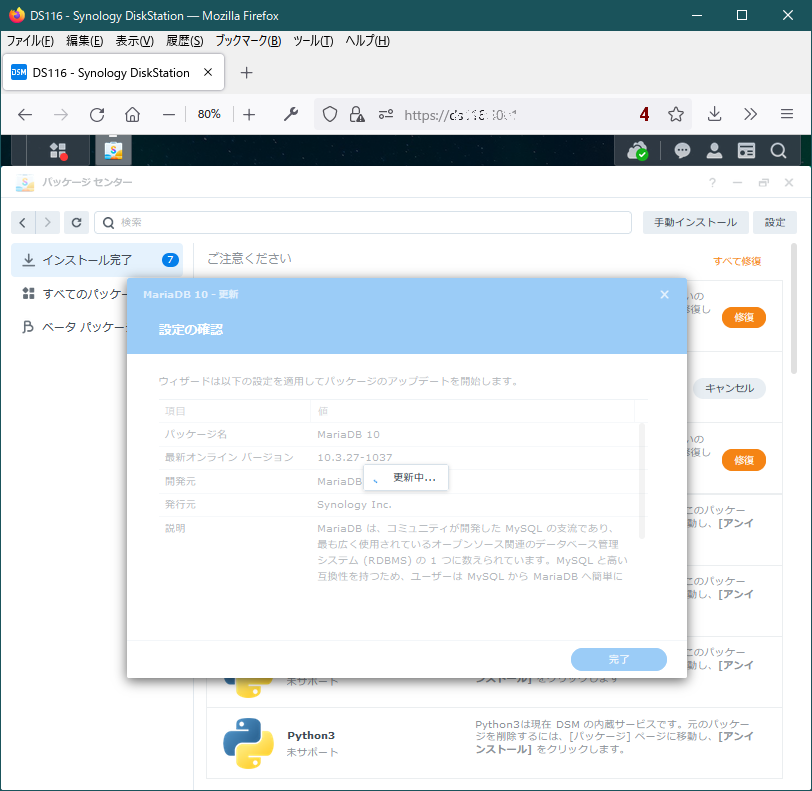This screenshot has width=812, height=791.
Task: Go forward in Firefox
Action: tap(61, 114)
